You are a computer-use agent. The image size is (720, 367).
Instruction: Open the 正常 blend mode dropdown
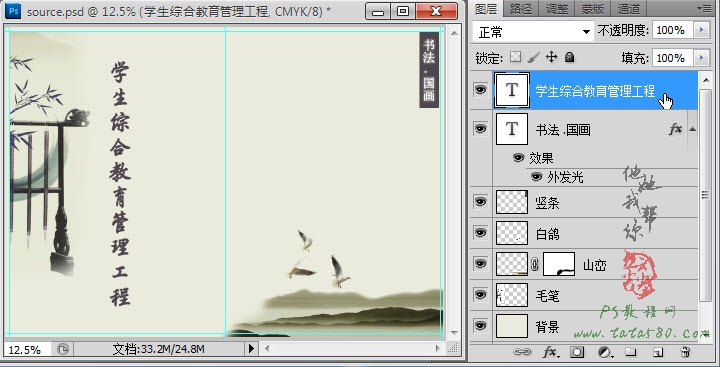click(533, 32)
